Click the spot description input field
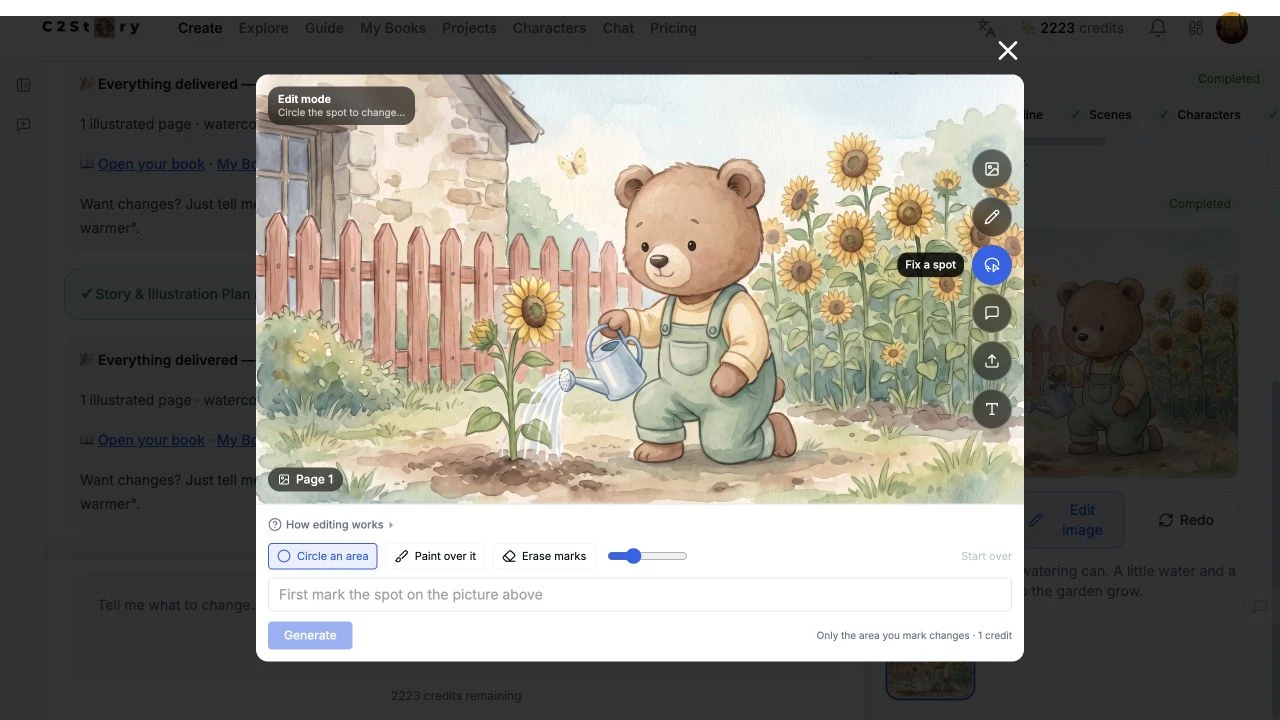This screenshot has width=1280, height=720. click(640, 594)
